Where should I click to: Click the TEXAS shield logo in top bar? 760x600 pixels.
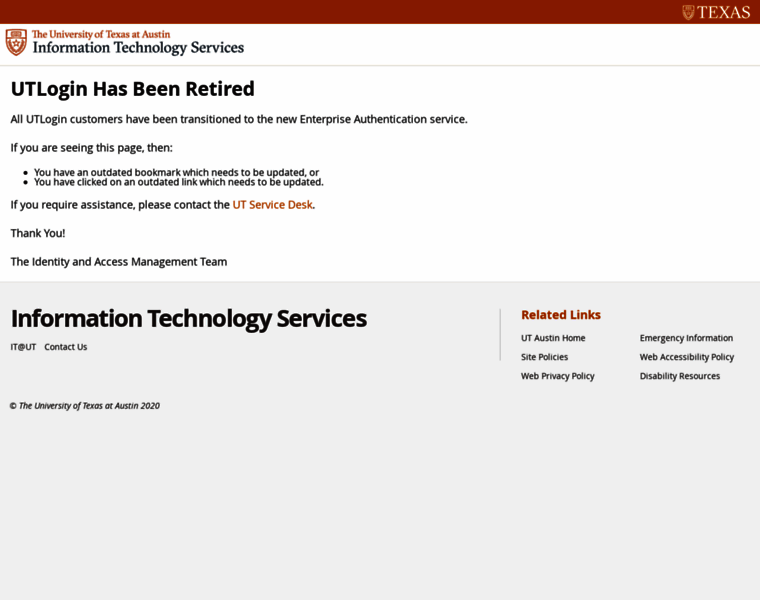tap(716, 12)
